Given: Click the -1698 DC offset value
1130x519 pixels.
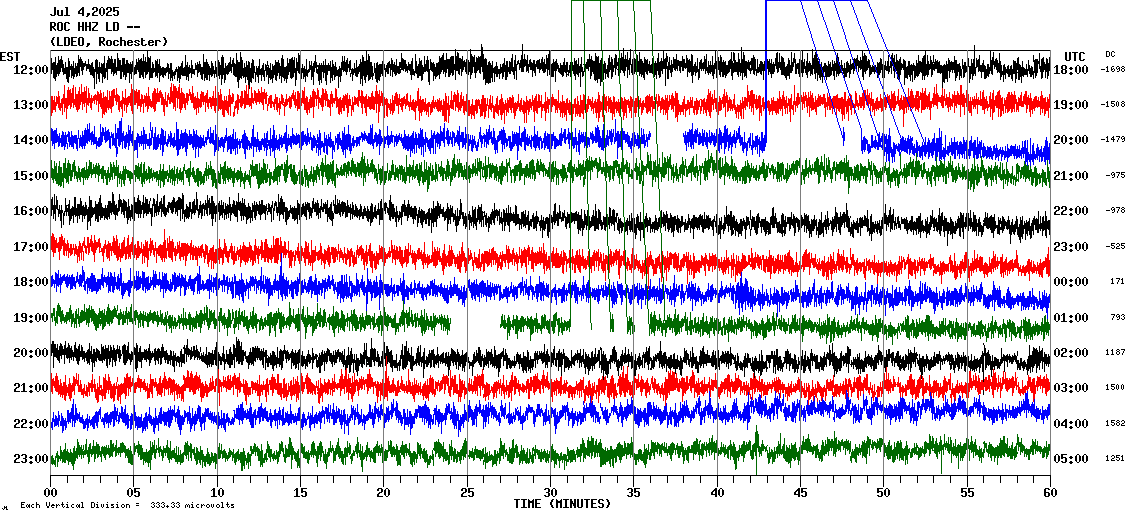Looking at the screenshot, I should pyautogui.click(x=1113, y=69).
